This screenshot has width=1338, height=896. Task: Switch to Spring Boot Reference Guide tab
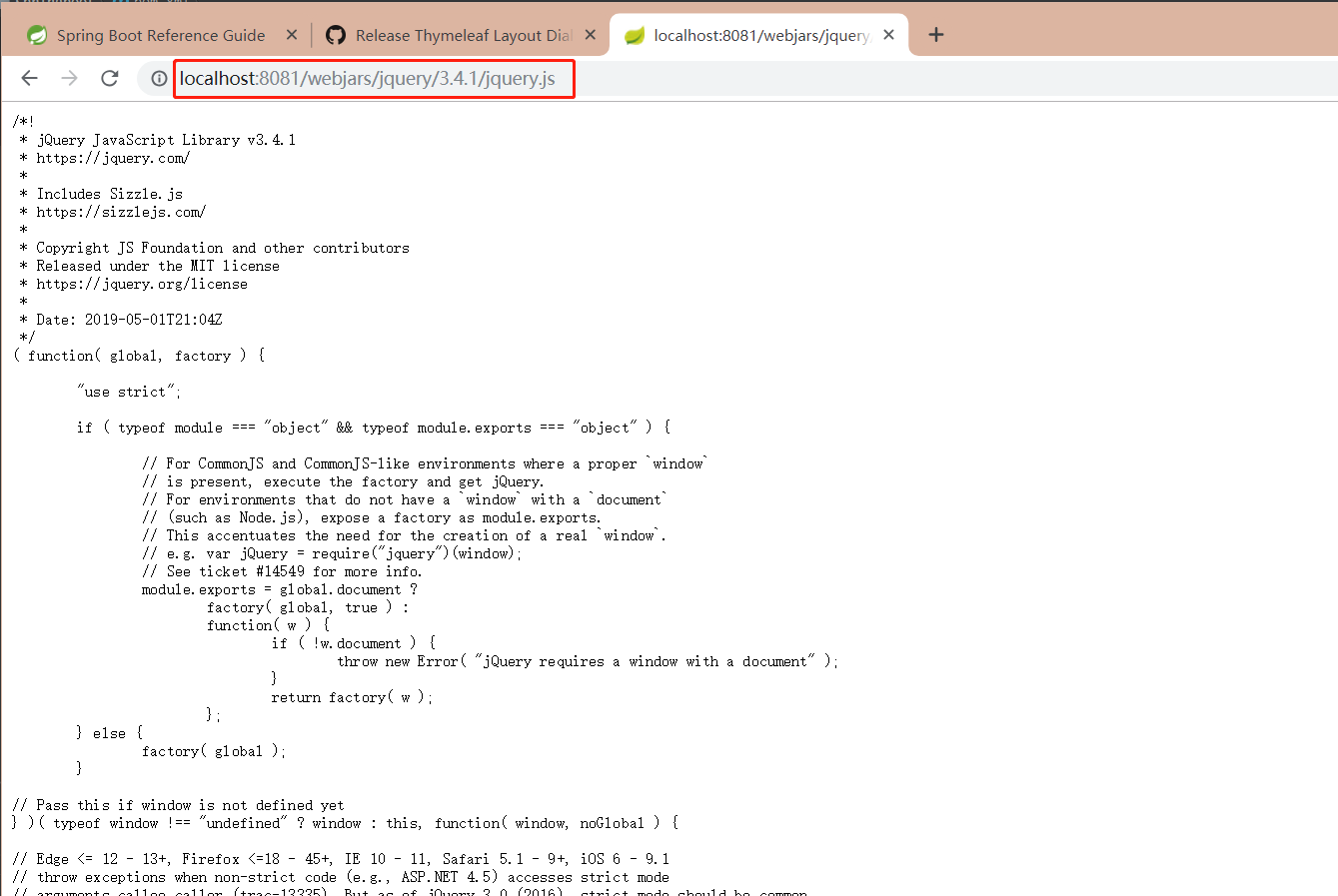(x=161, y=35)
